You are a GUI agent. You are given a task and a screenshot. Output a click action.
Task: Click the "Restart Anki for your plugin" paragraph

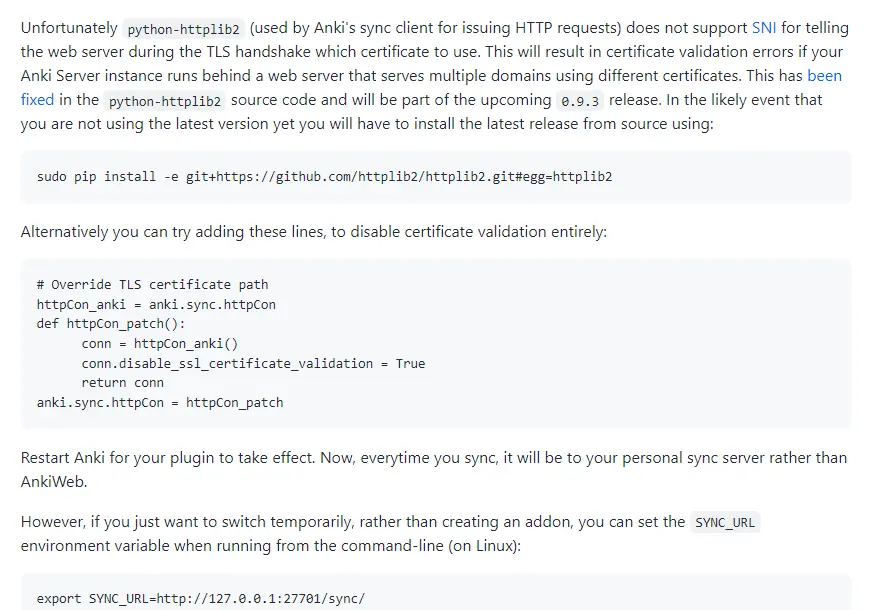[434, 469]
